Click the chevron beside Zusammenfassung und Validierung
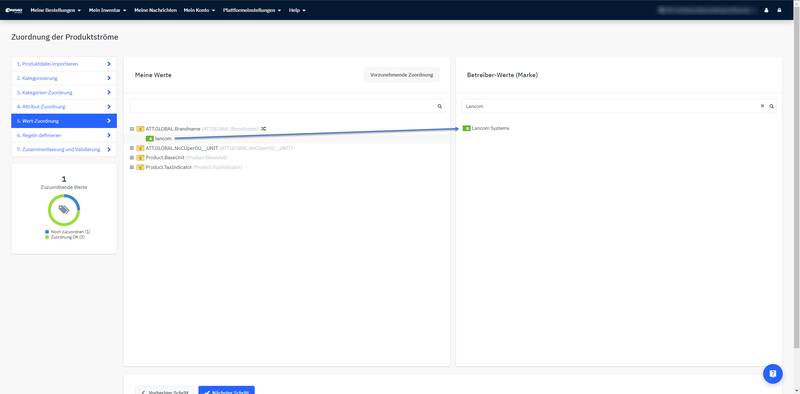This screenshot has width=800, height=394. point(109,150)
